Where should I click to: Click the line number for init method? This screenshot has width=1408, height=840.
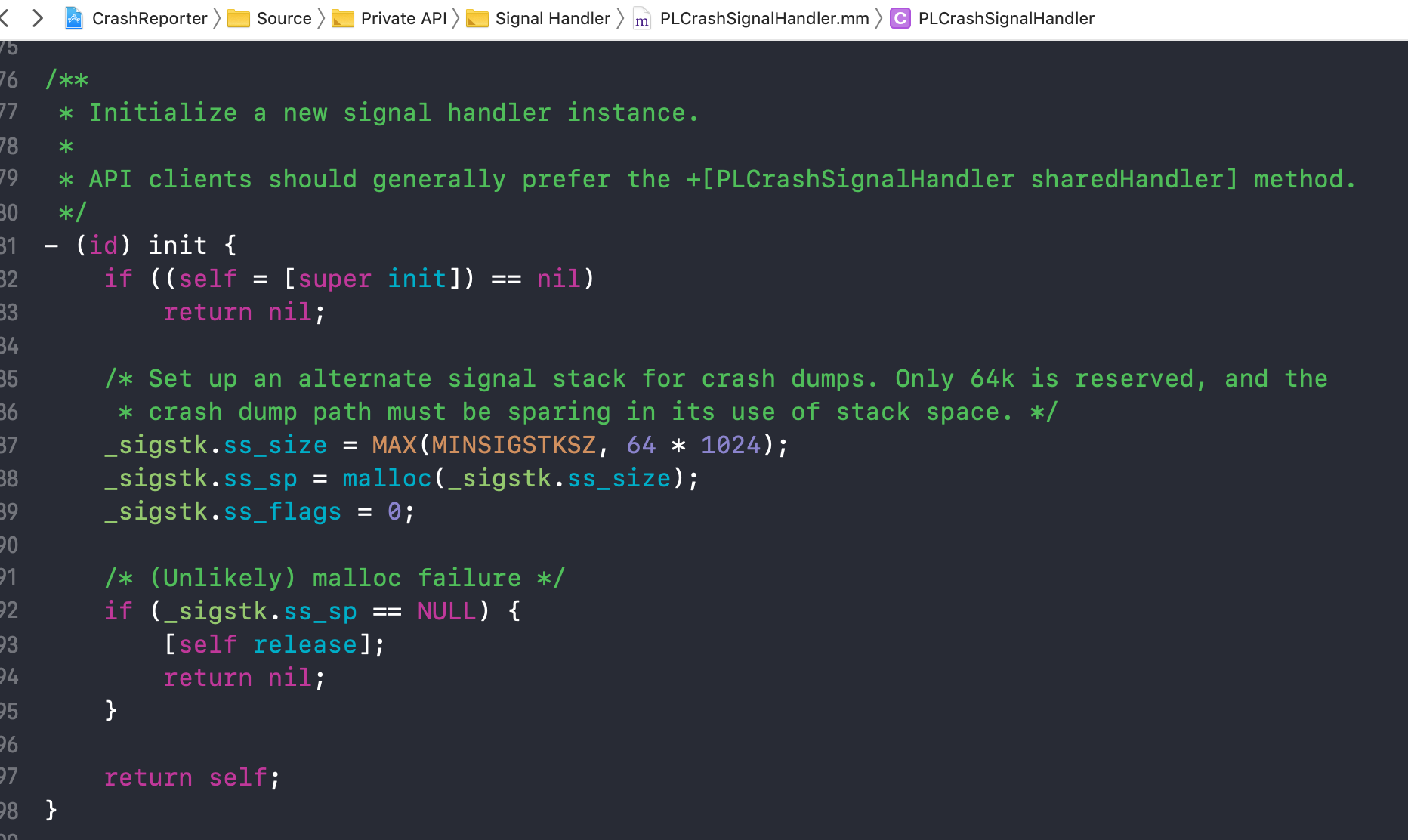pyautogui.click(x=8, y=246)
